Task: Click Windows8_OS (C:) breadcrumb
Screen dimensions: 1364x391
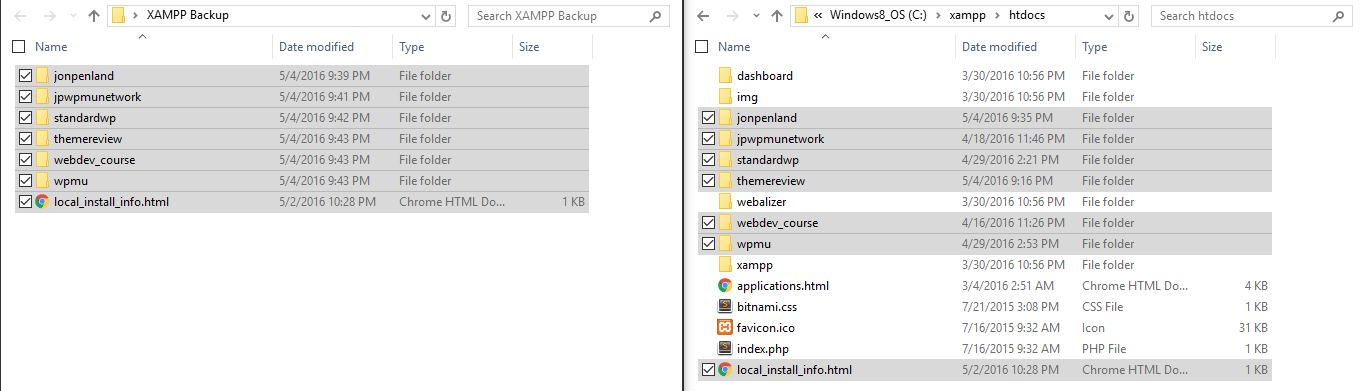Action: [x=878, y=16]
